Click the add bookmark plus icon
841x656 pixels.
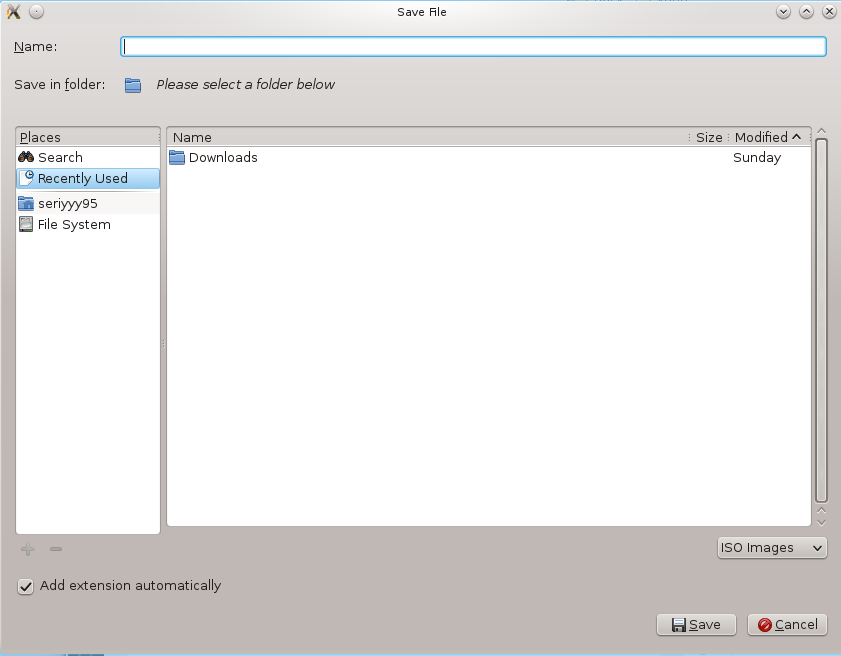click(28, 549)
